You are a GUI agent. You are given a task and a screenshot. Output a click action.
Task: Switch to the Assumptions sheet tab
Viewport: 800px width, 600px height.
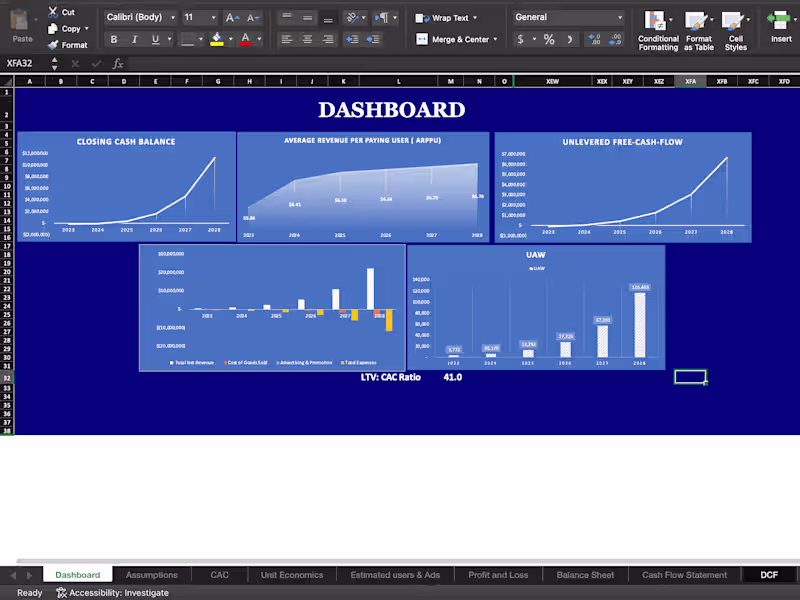pyautogui.click(x=151, y=575)
